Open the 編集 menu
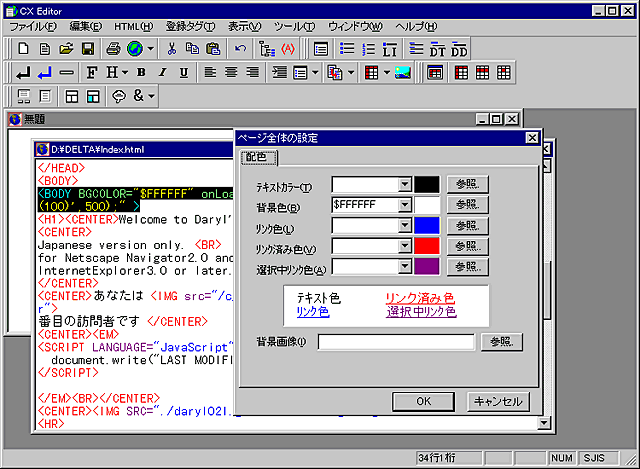Viewport: 640px width, 469px height. [86, 27]
